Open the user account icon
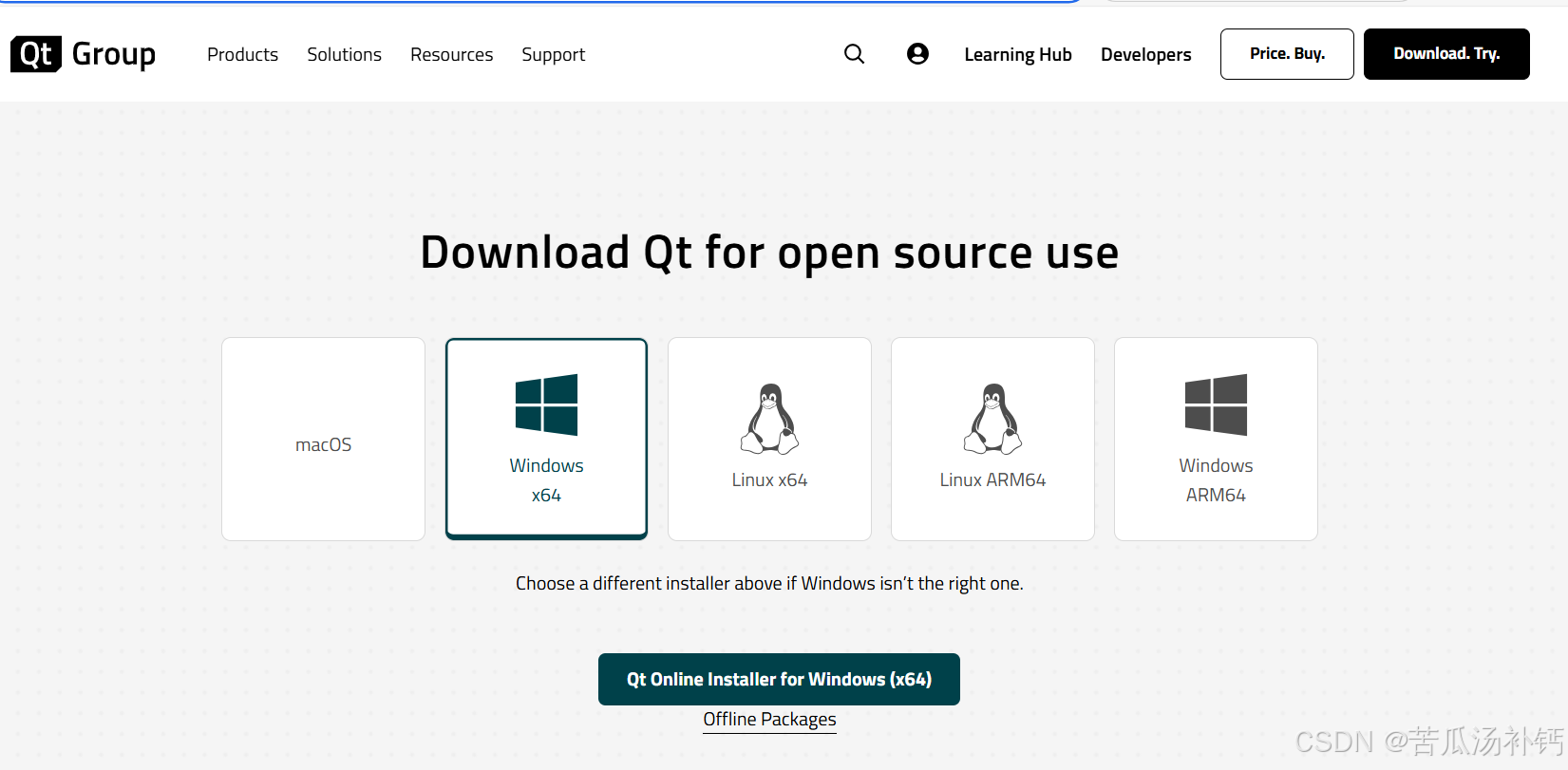Screen dimensions: 1568x770 (x=917, y=54)
